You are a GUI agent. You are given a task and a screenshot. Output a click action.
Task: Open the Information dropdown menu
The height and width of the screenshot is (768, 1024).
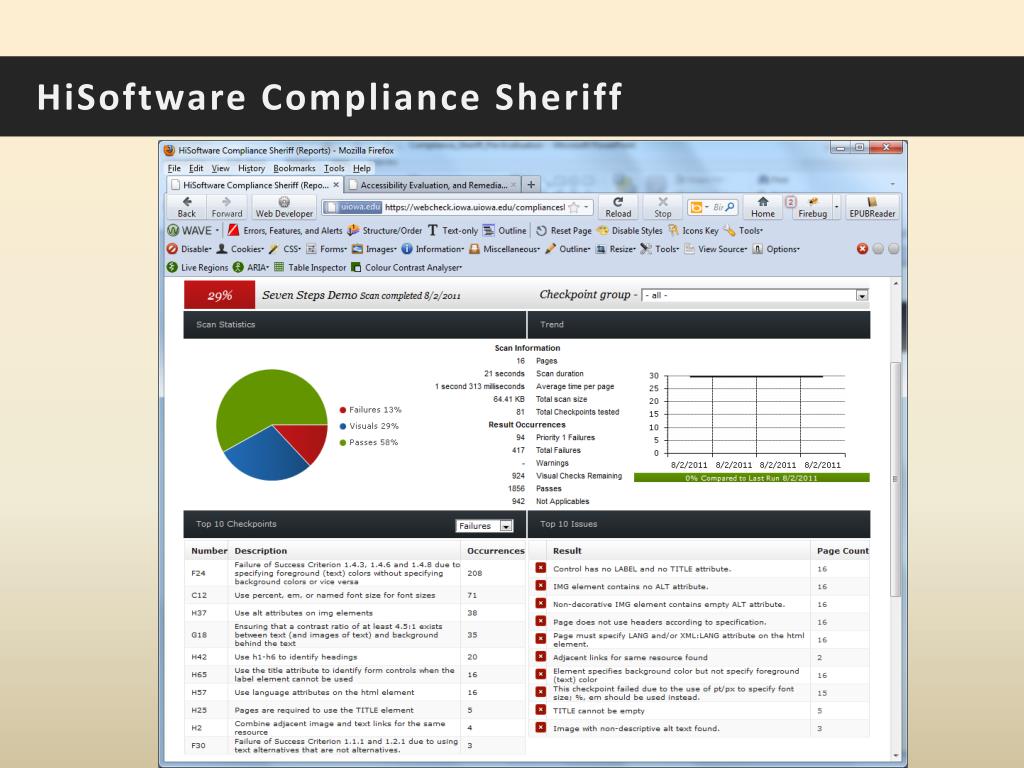pos(432,249)
